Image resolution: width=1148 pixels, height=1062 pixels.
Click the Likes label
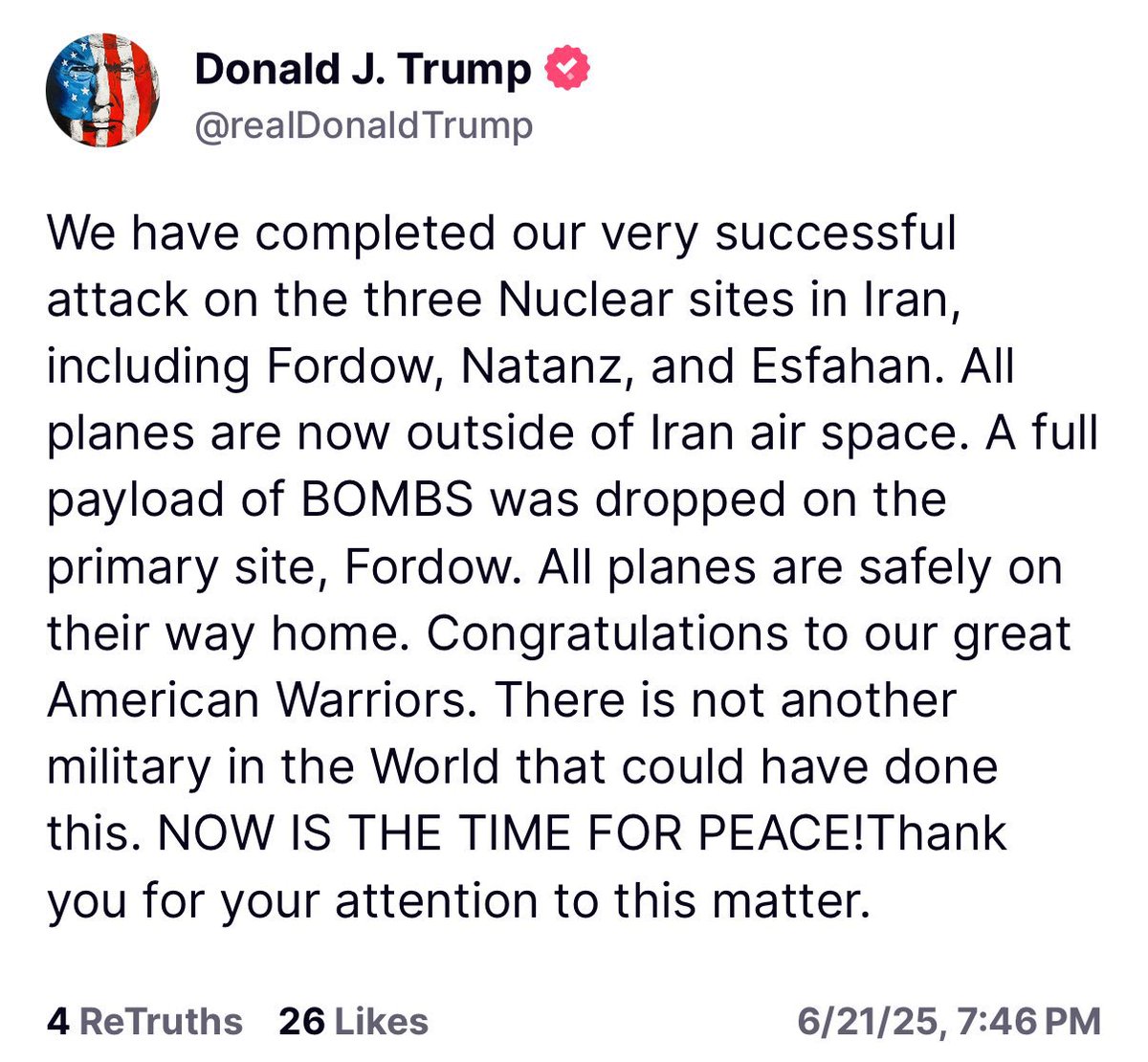(380, 1021)
